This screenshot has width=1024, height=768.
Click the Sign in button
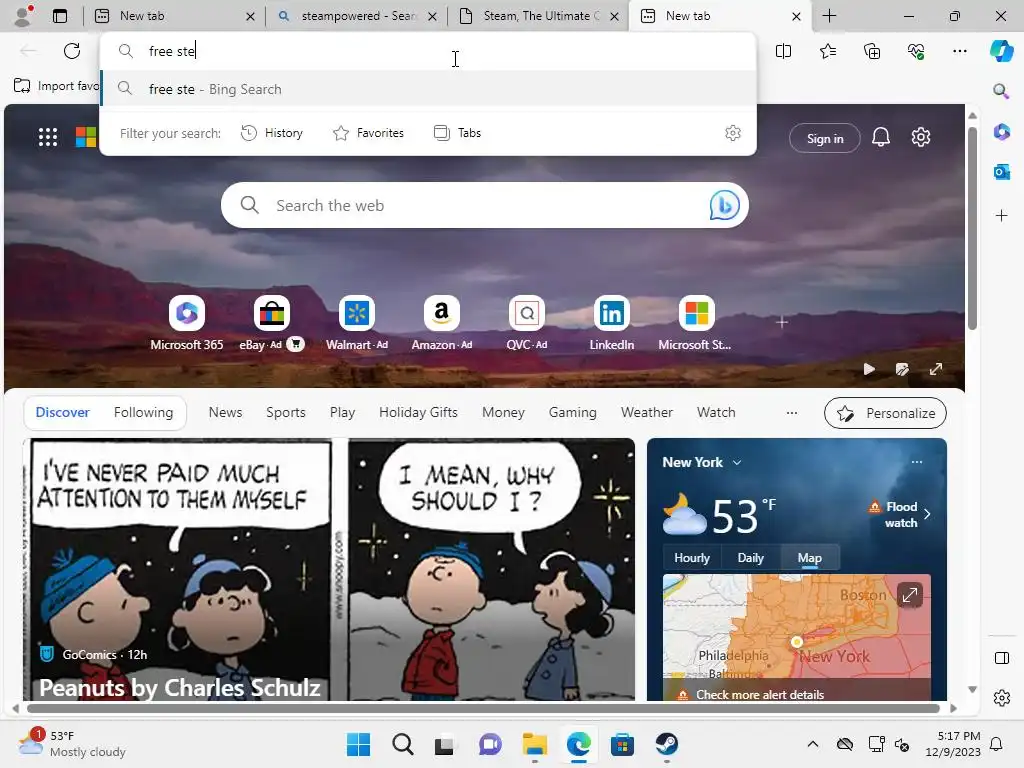(x=825, y=138)
